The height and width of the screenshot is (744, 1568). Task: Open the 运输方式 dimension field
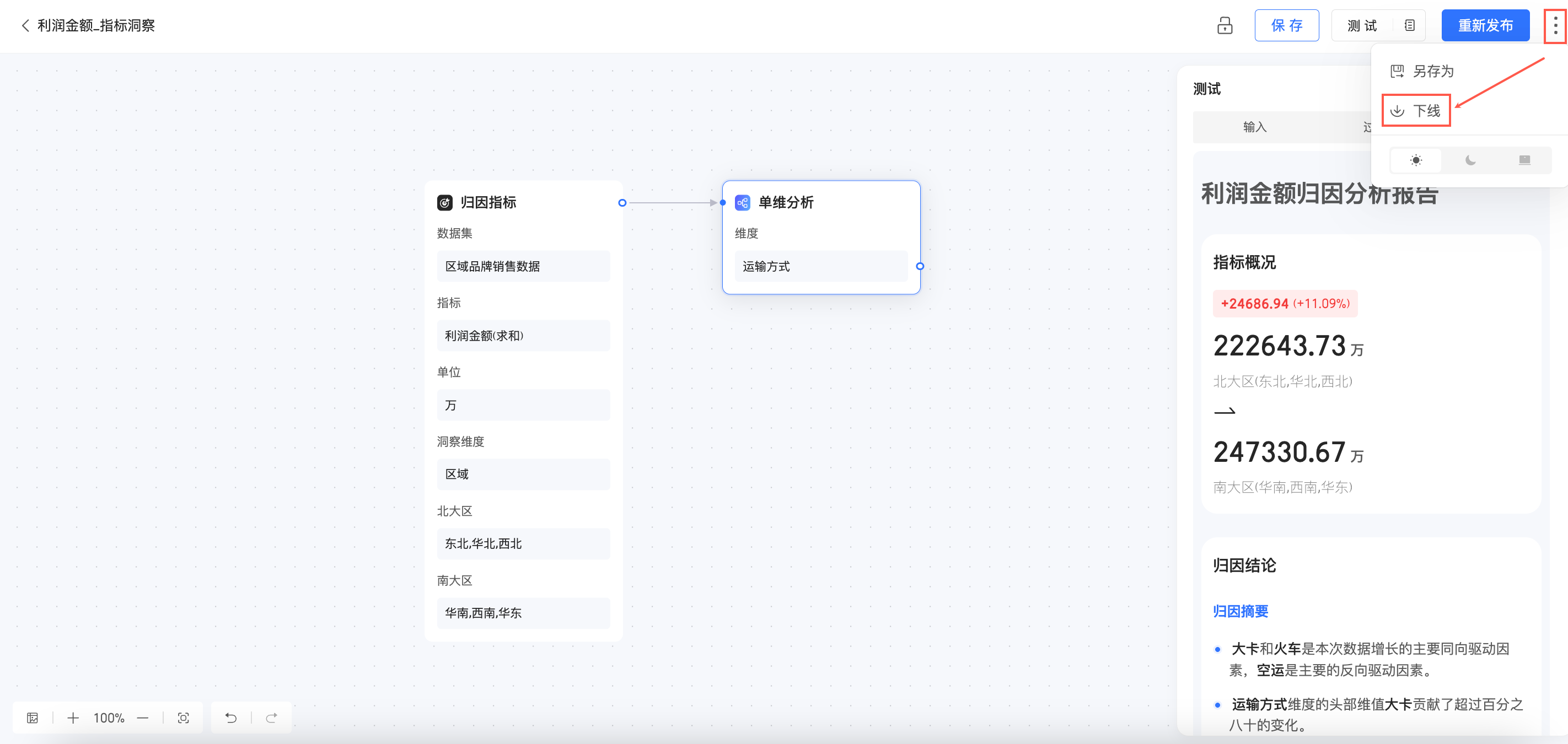[x=820, y=266]
